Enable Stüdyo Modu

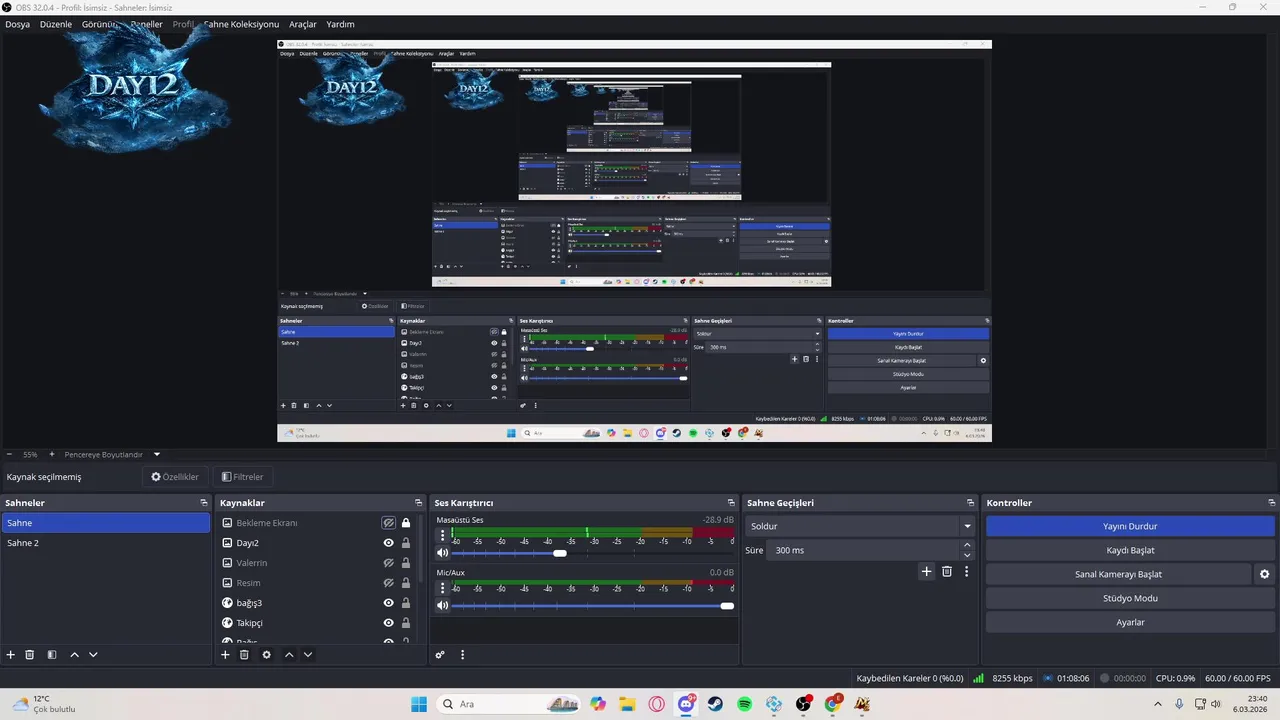[x=1130, y=598]
